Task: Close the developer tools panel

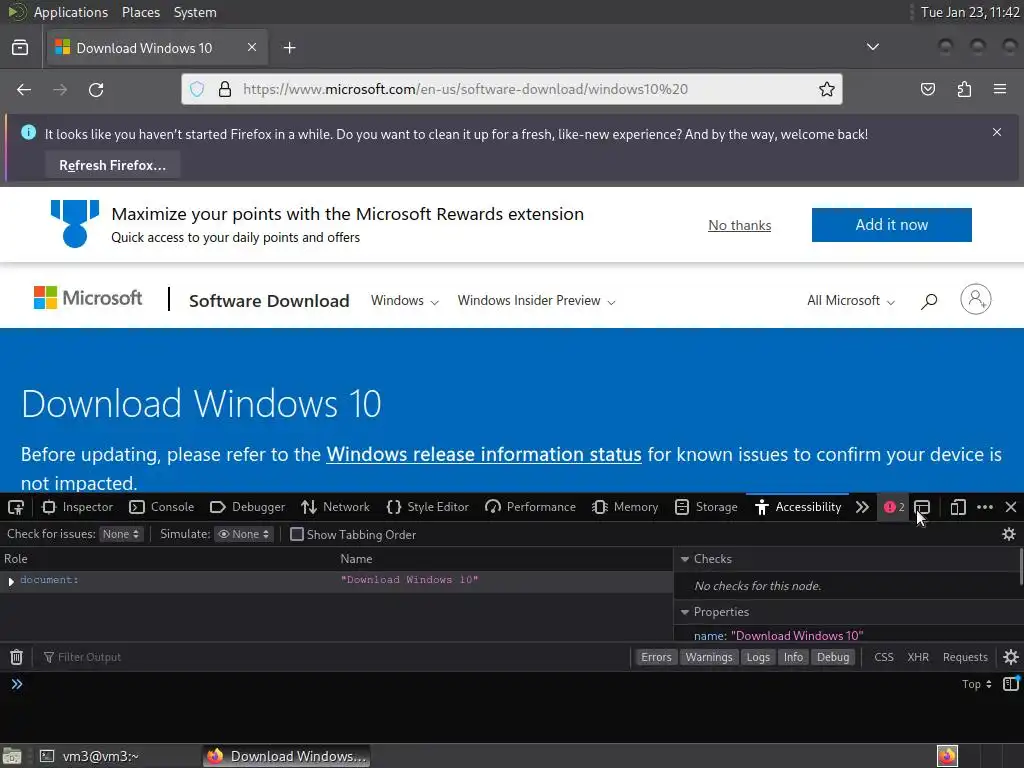Action: click(x=1011, y=507)
